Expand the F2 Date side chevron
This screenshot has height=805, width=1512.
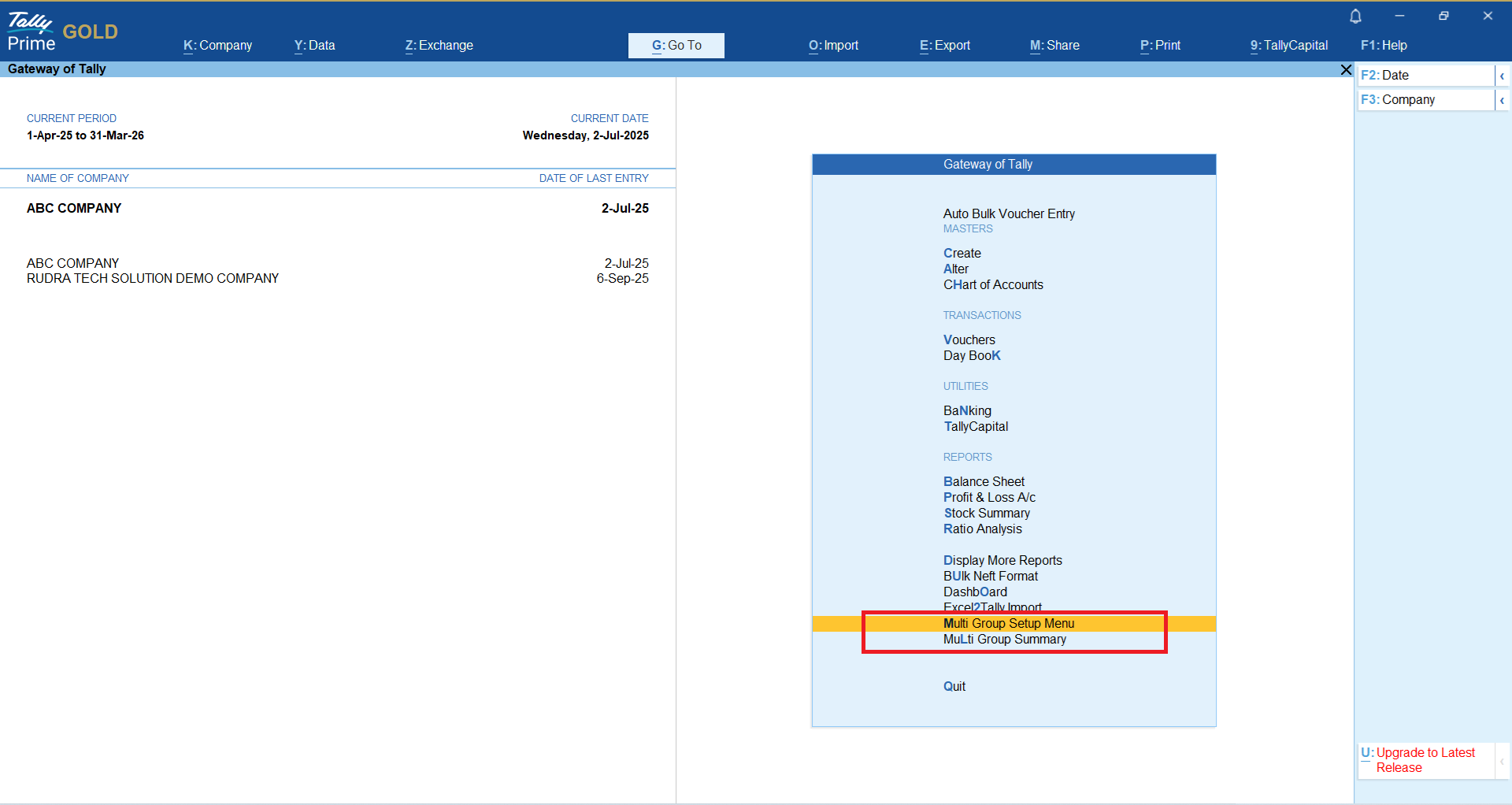click(x=1502, y=76)
